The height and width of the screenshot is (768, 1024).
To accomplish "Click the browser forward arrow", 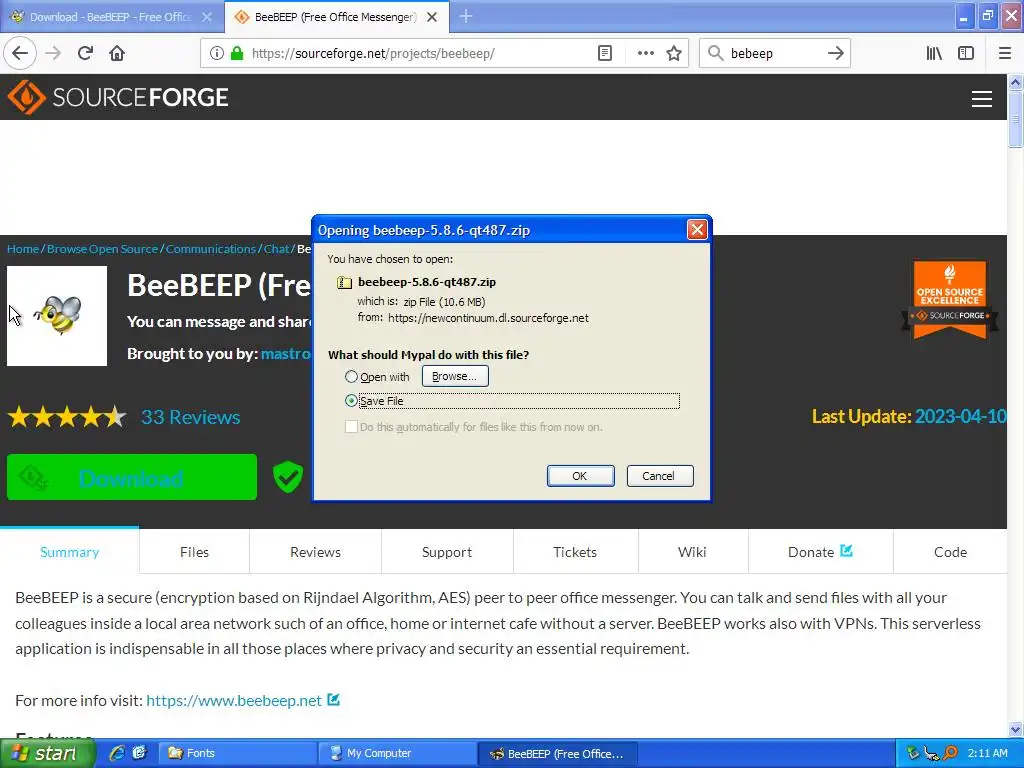I will tap(53, 53).
